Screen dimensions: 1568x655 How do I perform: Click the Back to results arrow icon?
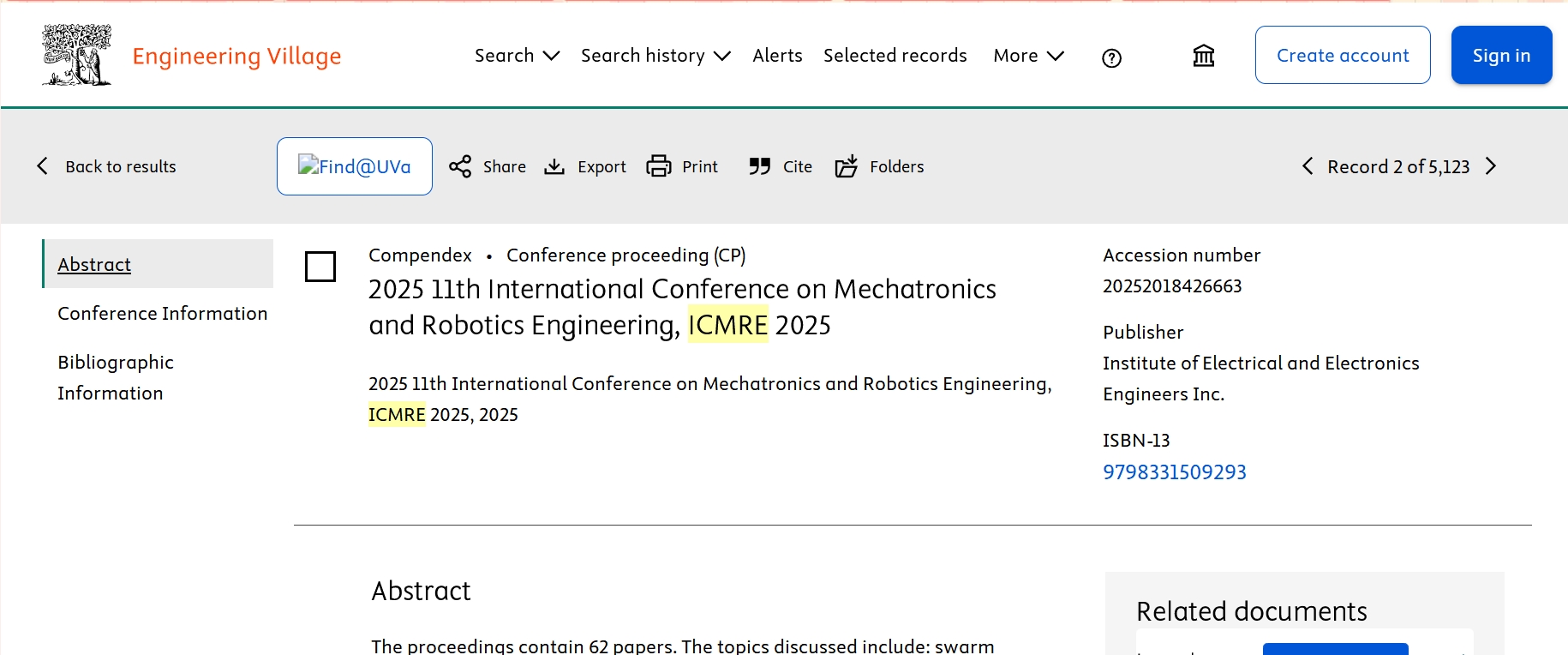[x=43, y=166]
